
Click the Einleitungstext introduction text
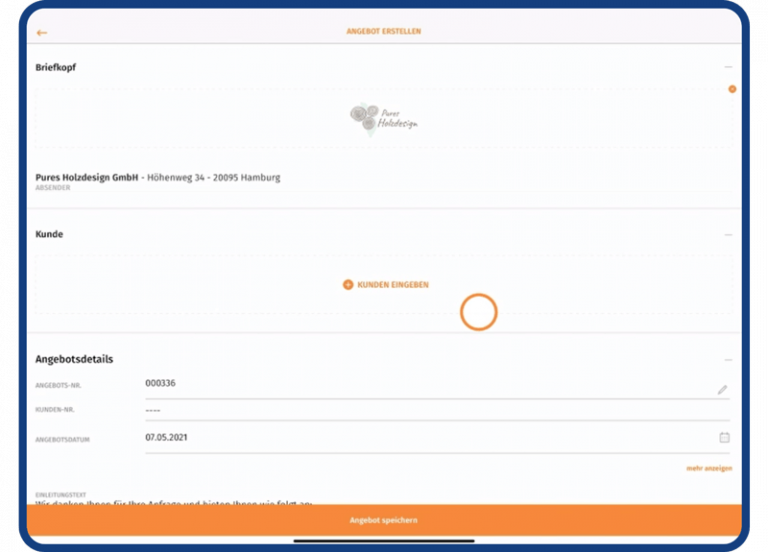tap(172, 501)
